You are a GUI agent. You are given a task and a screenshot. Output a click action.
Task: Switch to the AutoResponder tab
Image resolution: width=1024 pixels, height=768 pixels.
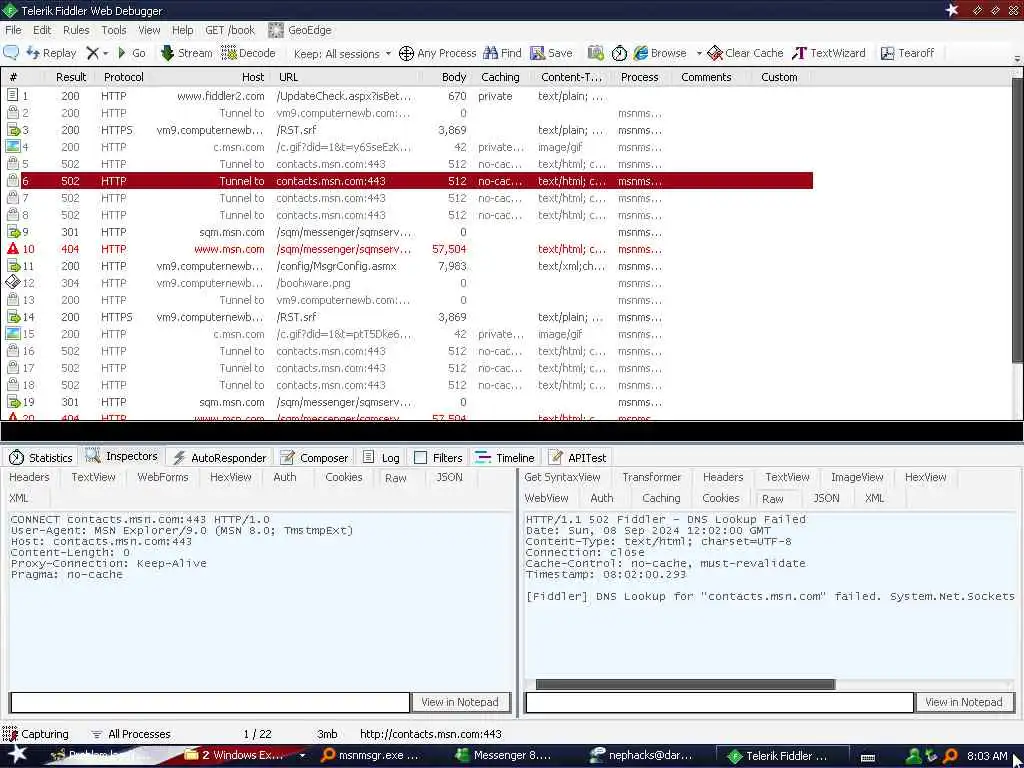[x=220, y=458]
